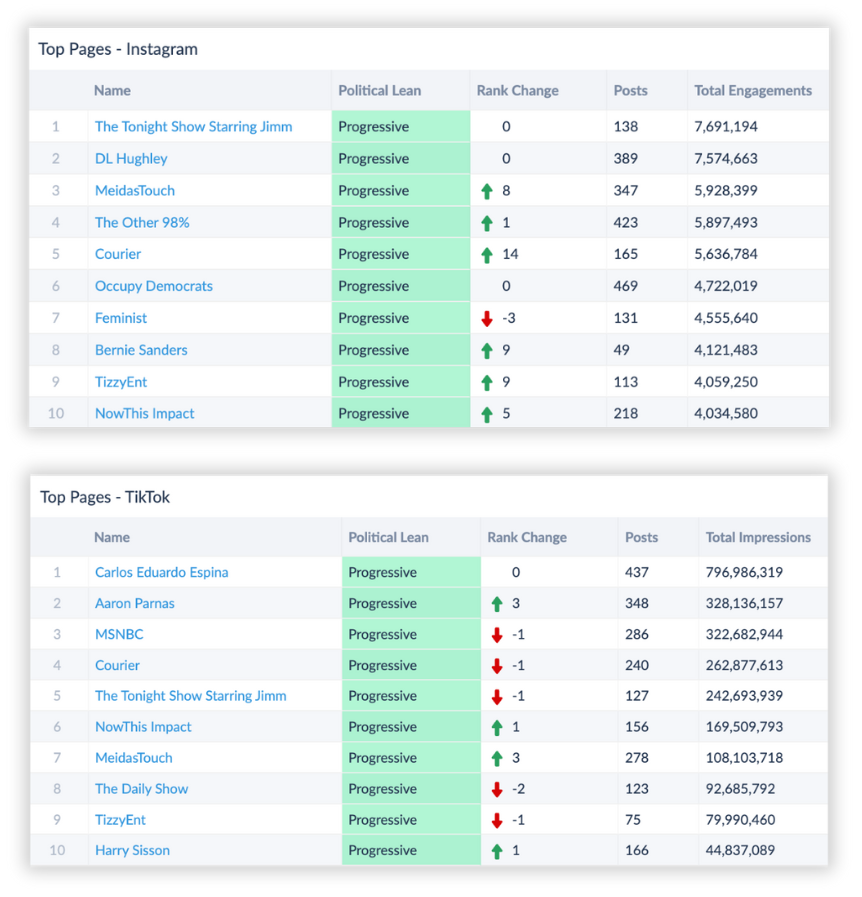Click green up arrow in Instagram MeidasTouch row
Image resolution: width=862 pixels, height=897 pixels.
pyautogui.click(x=487, y=191)
